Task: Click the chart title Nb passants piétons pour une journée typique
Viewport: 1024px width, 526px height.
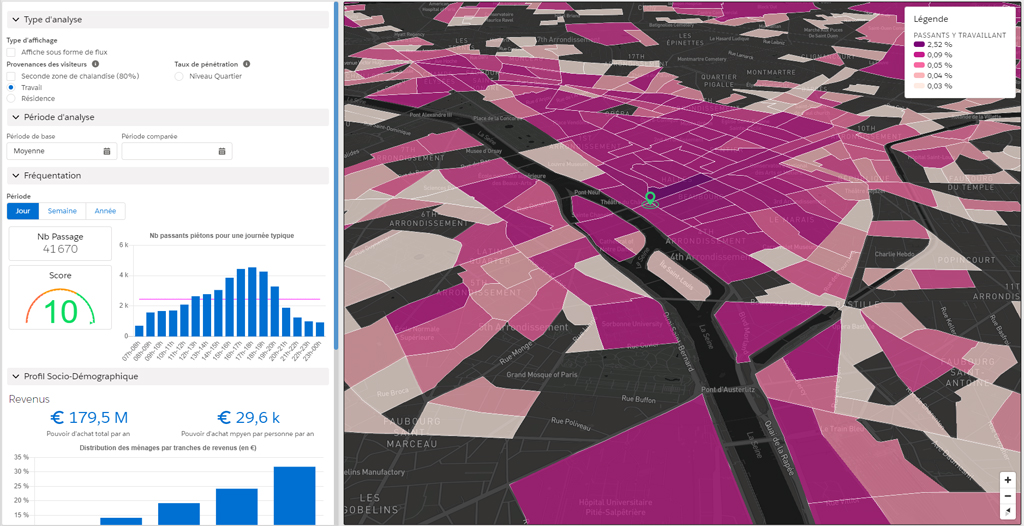Action: click(221, 235)
